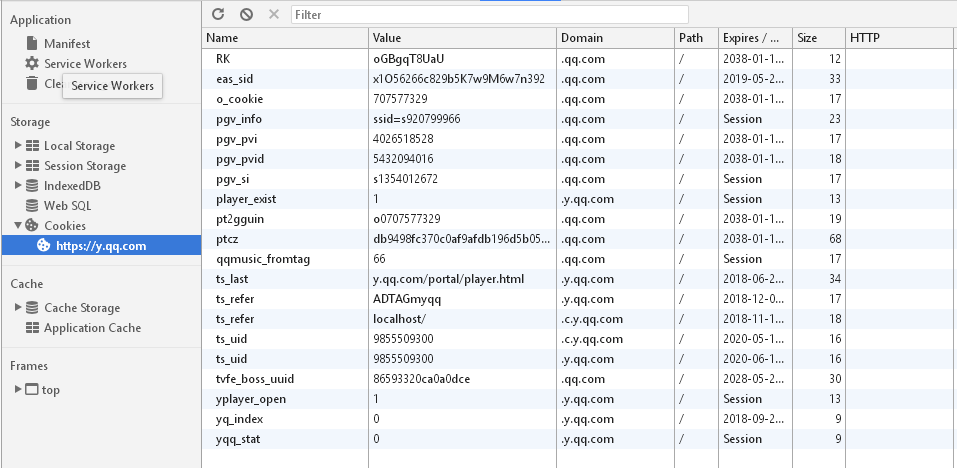957x468 pixels.
Task: Expand Cache Storage tree node
Action: 18,307
